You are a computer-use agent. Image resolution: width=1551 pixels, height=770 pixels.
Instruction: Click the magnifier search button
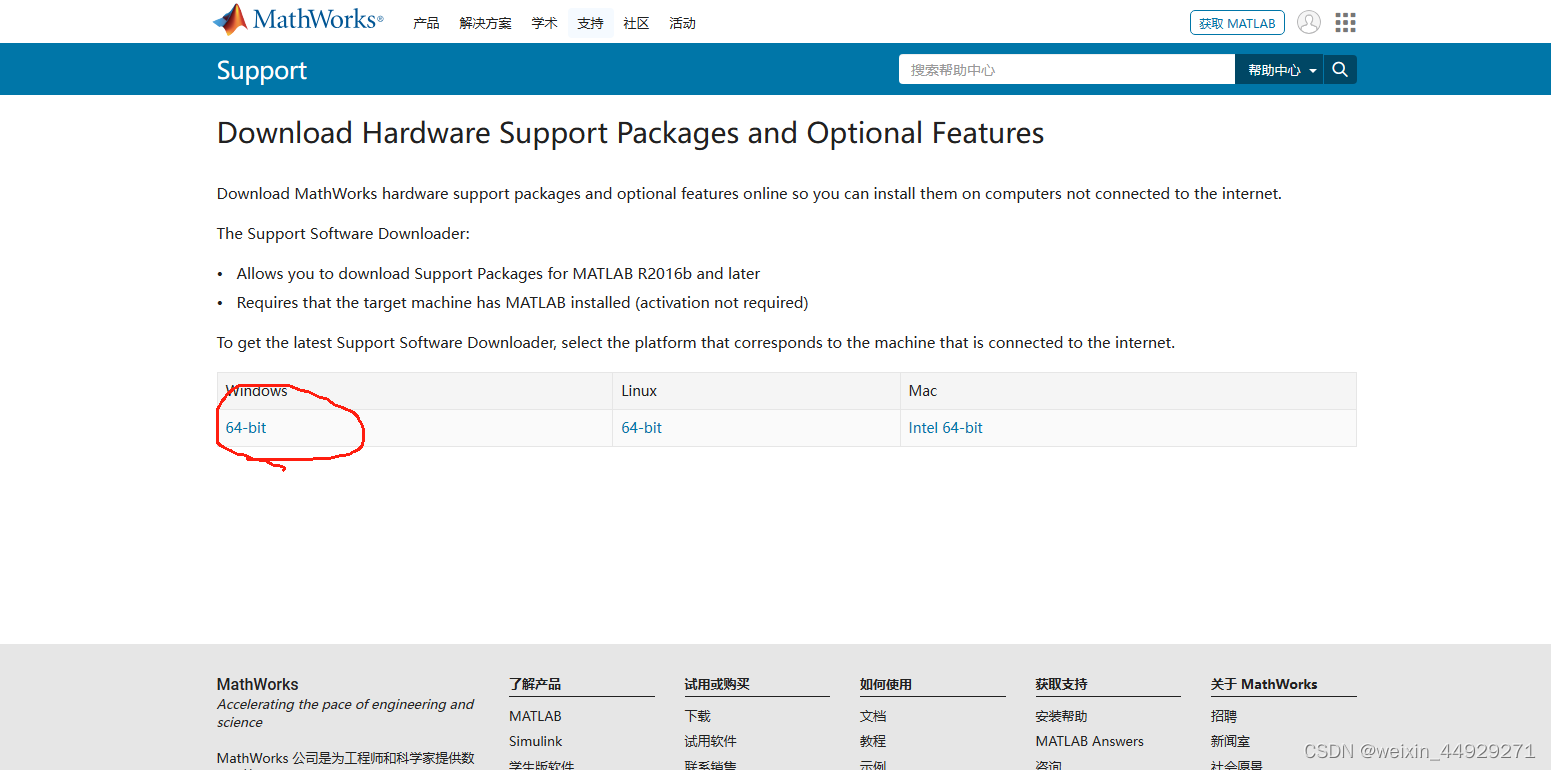click(x=1340, y=69)
